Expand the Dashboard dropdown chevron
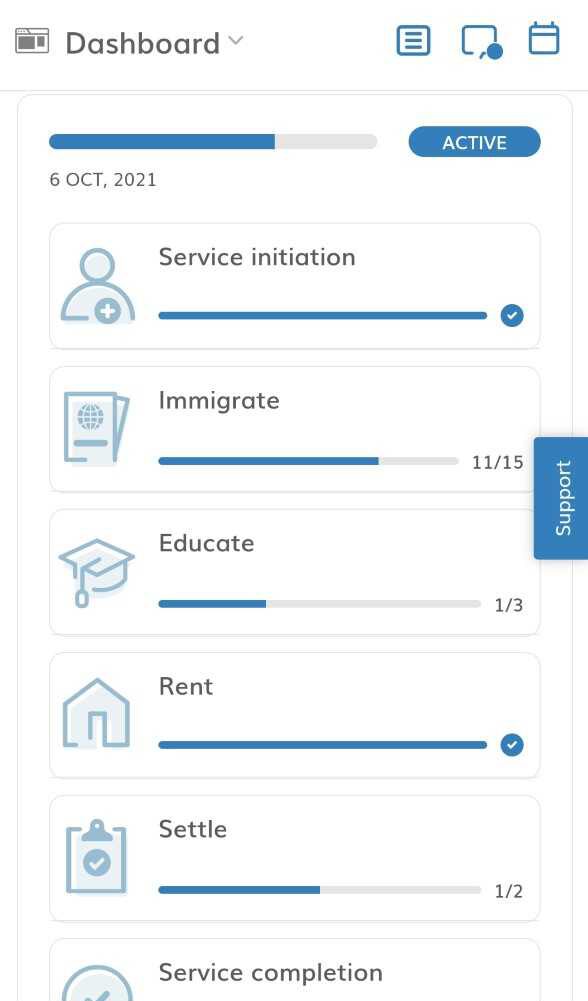Image resolution: width=588 pixels, height=1001 pixels. 236,40
